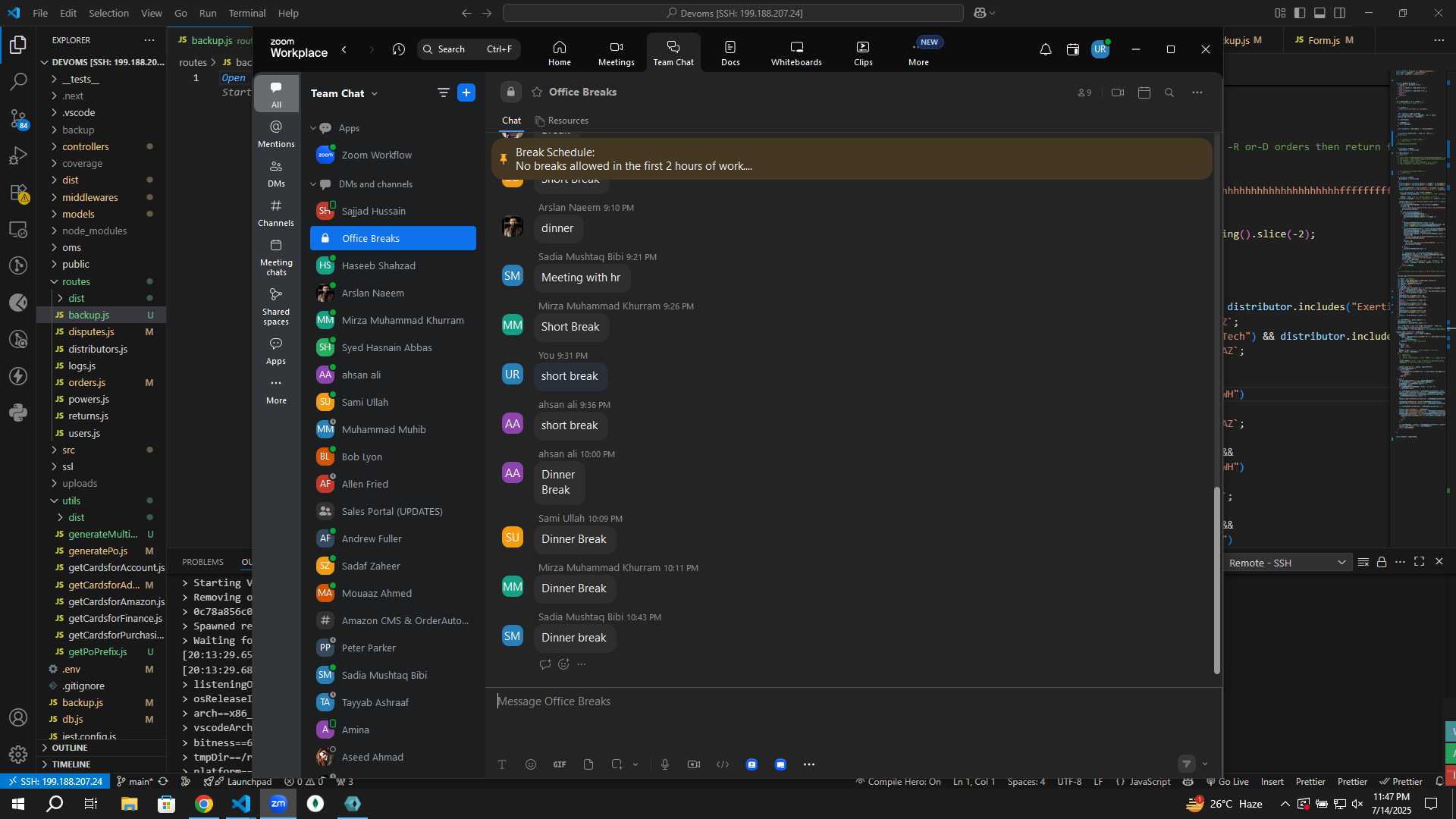Star the Office Breaks channel
Viewport: 1456px width, 819px height.
pos(537,92)
